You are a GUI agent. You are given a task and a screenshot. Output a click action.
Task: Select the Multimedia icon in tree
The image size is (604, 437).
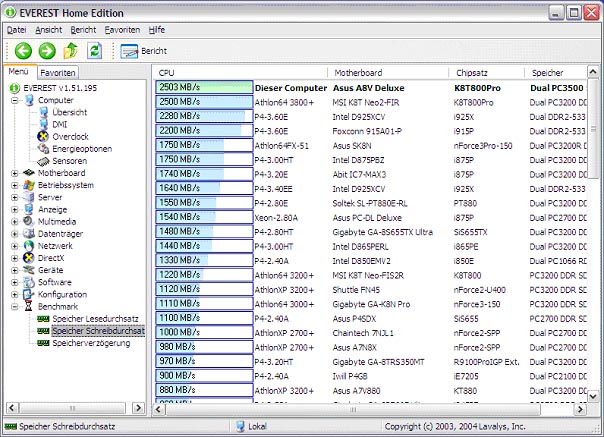click(x=29, y=221)
